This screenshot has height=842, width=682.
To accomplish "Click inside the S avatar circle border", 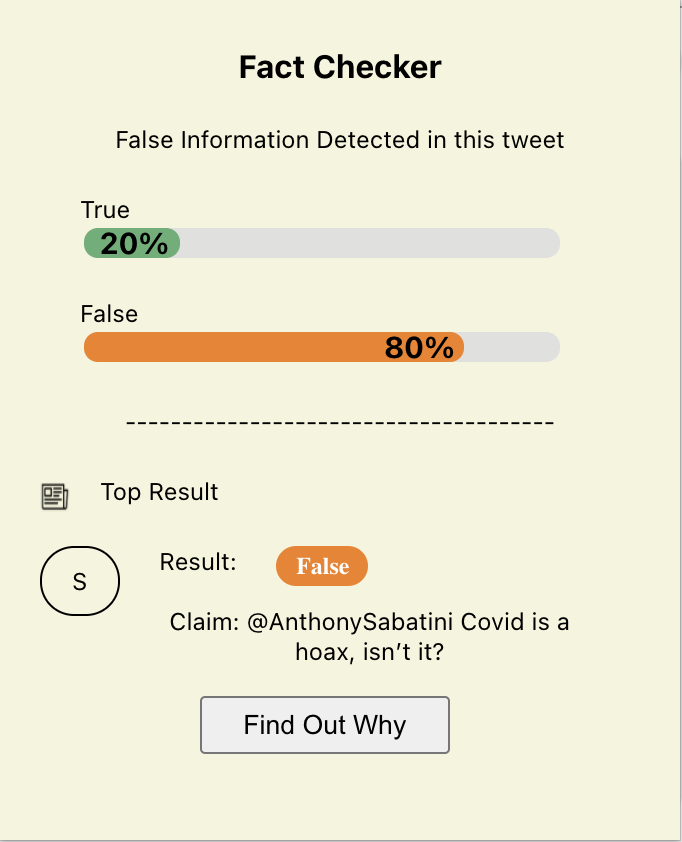I will [x=80, y=581].
